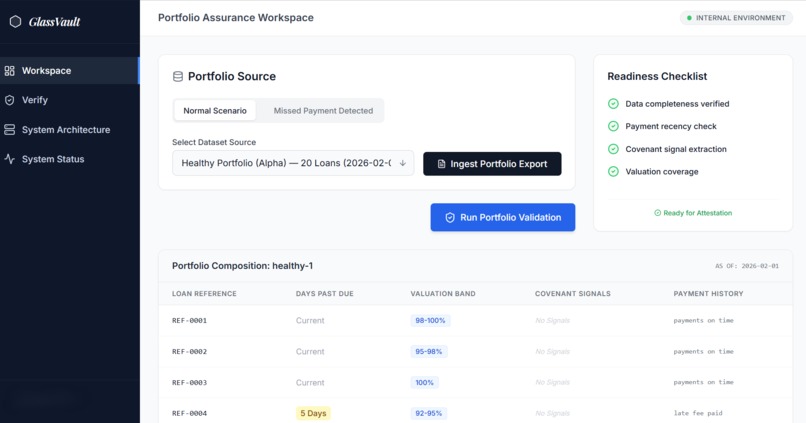Image resolution: width=806 pixels, height=423 pixels.
Task: Click the INTERNAL ENVIRONMENT badge
Action: pos(736,18)
